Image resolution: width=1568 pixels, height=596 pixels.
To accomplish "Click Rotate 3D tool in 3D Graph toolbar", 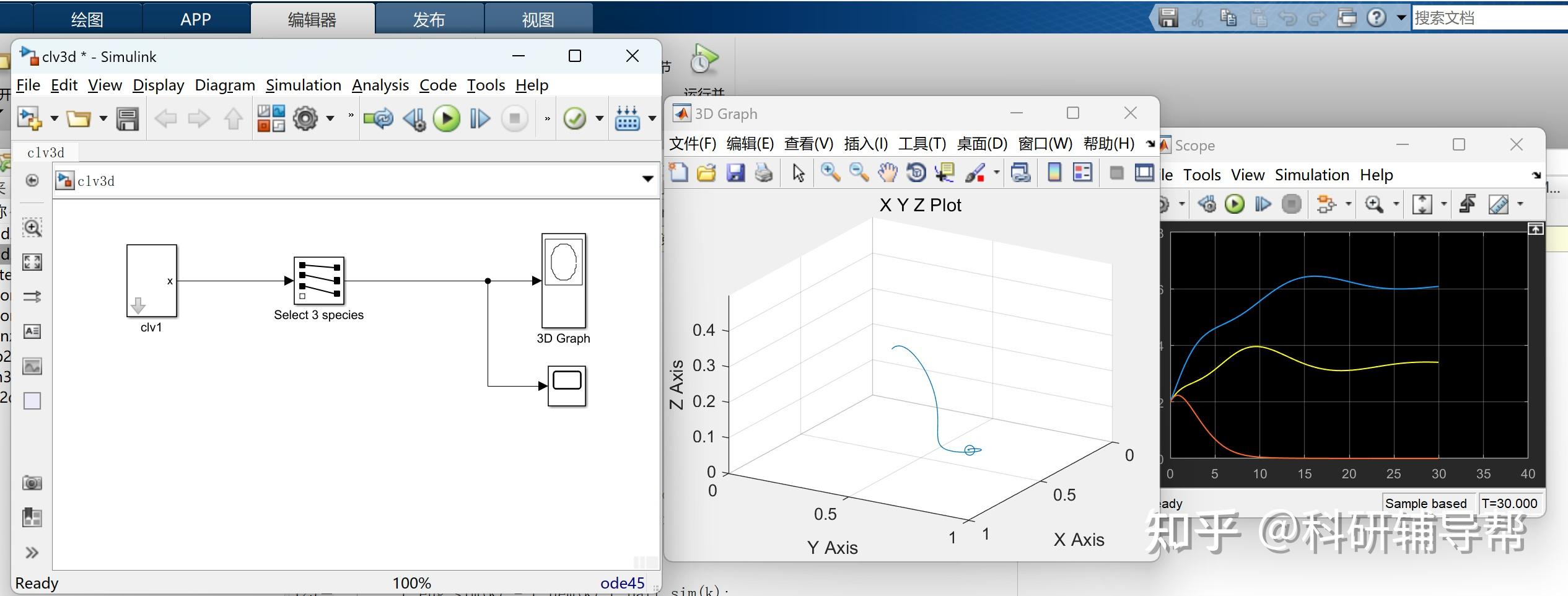I will pyautogui.click(x=916, y=173).
